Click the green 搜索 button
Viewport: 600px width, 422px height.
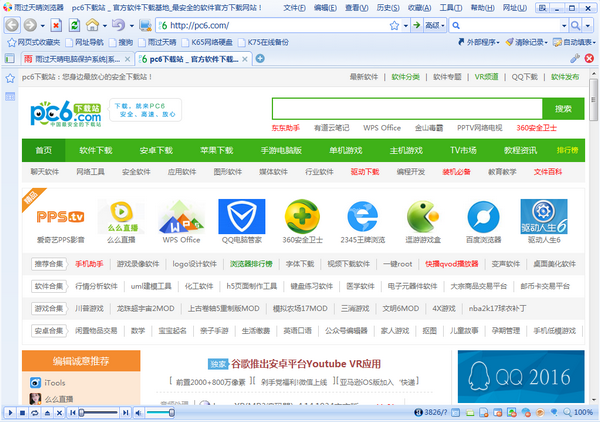tap(563, 108)
